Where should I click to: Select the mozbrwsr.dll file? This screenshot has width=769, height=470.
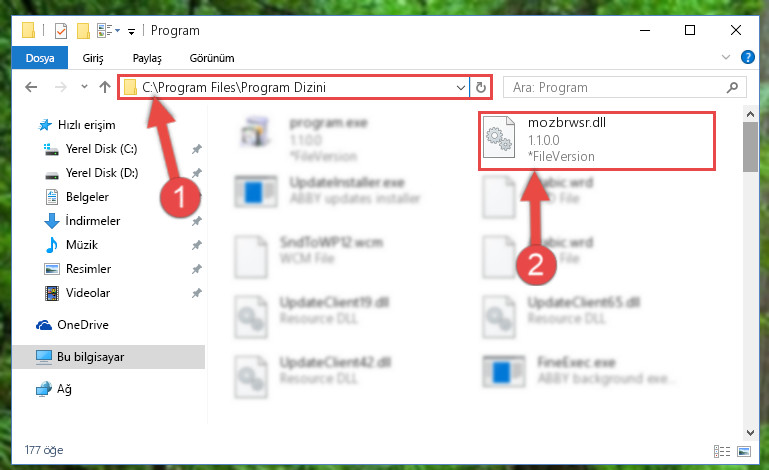tap(597, 141)
